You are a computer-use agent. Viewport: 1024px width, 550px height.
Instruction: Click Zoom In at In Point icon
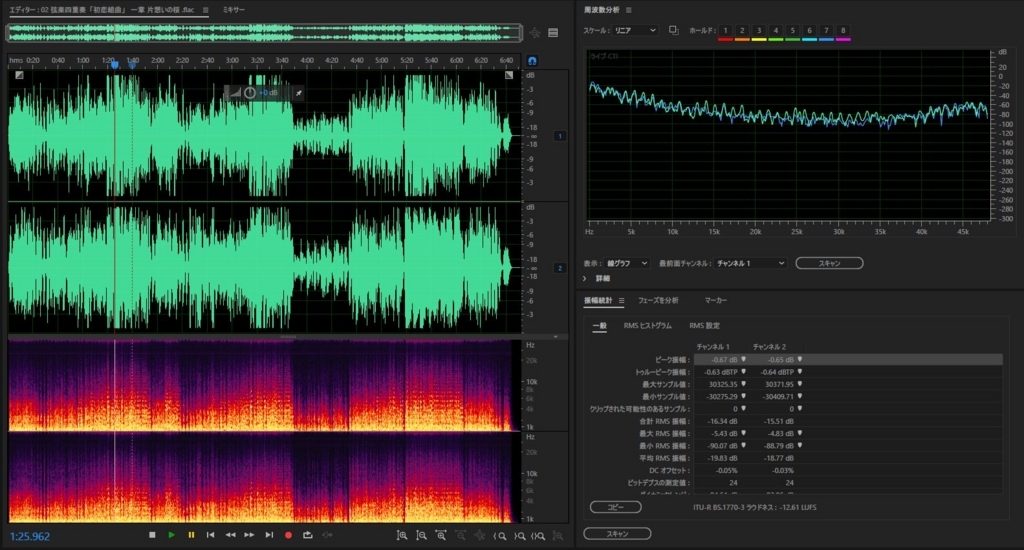pos(500,536)
